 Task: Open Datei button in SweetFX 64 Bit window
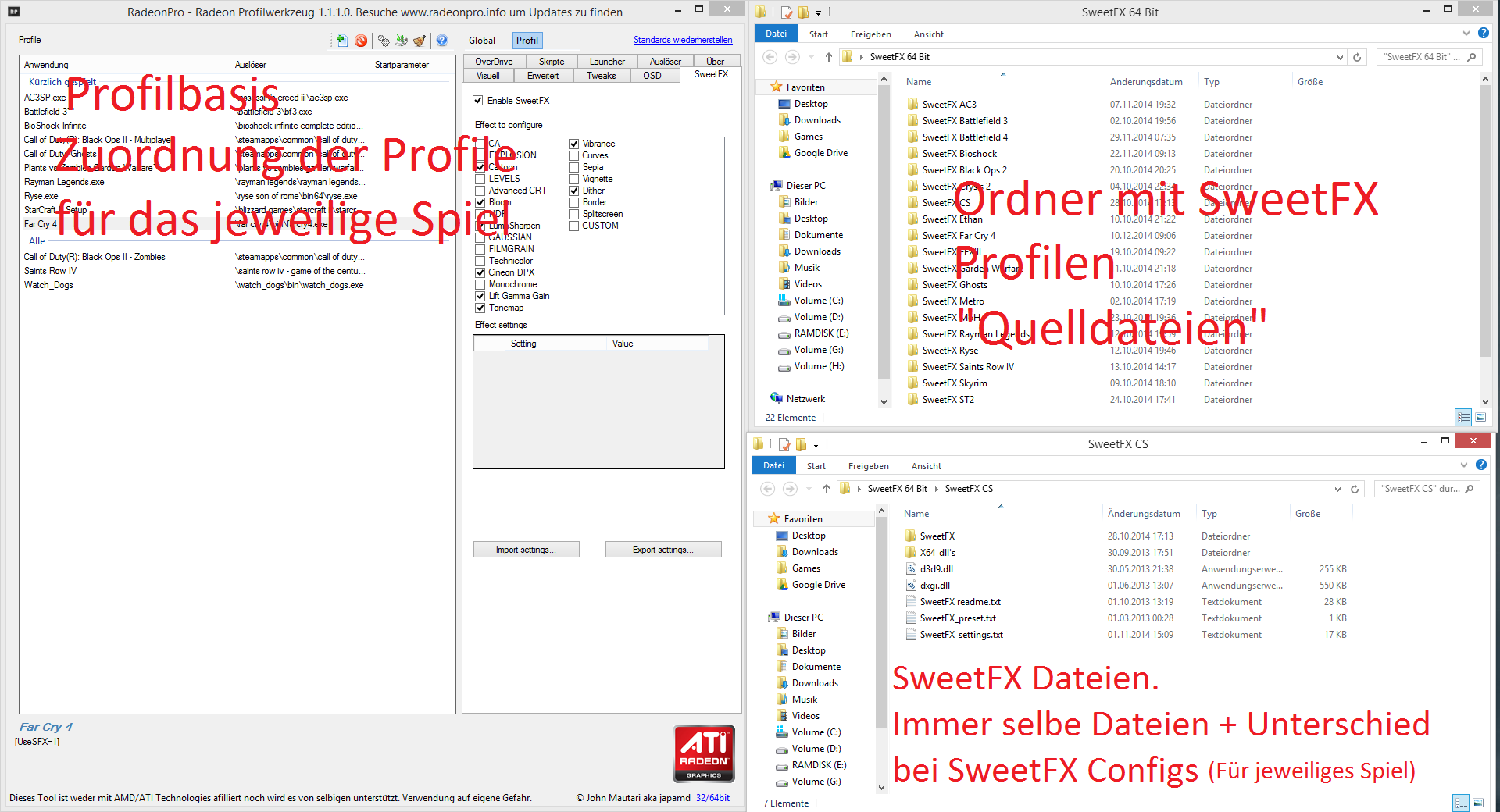[x=776, y=34]
